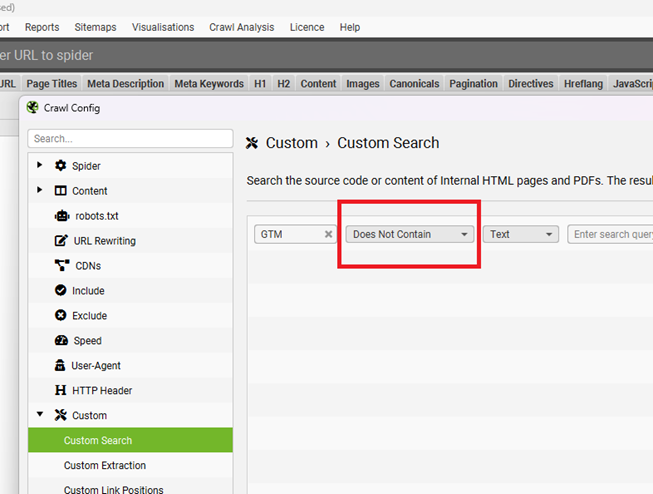Image resolution: width=653 pixels, height=494 pixels.
Task: Switch to the Images tab
Action: tap(363, 84)
